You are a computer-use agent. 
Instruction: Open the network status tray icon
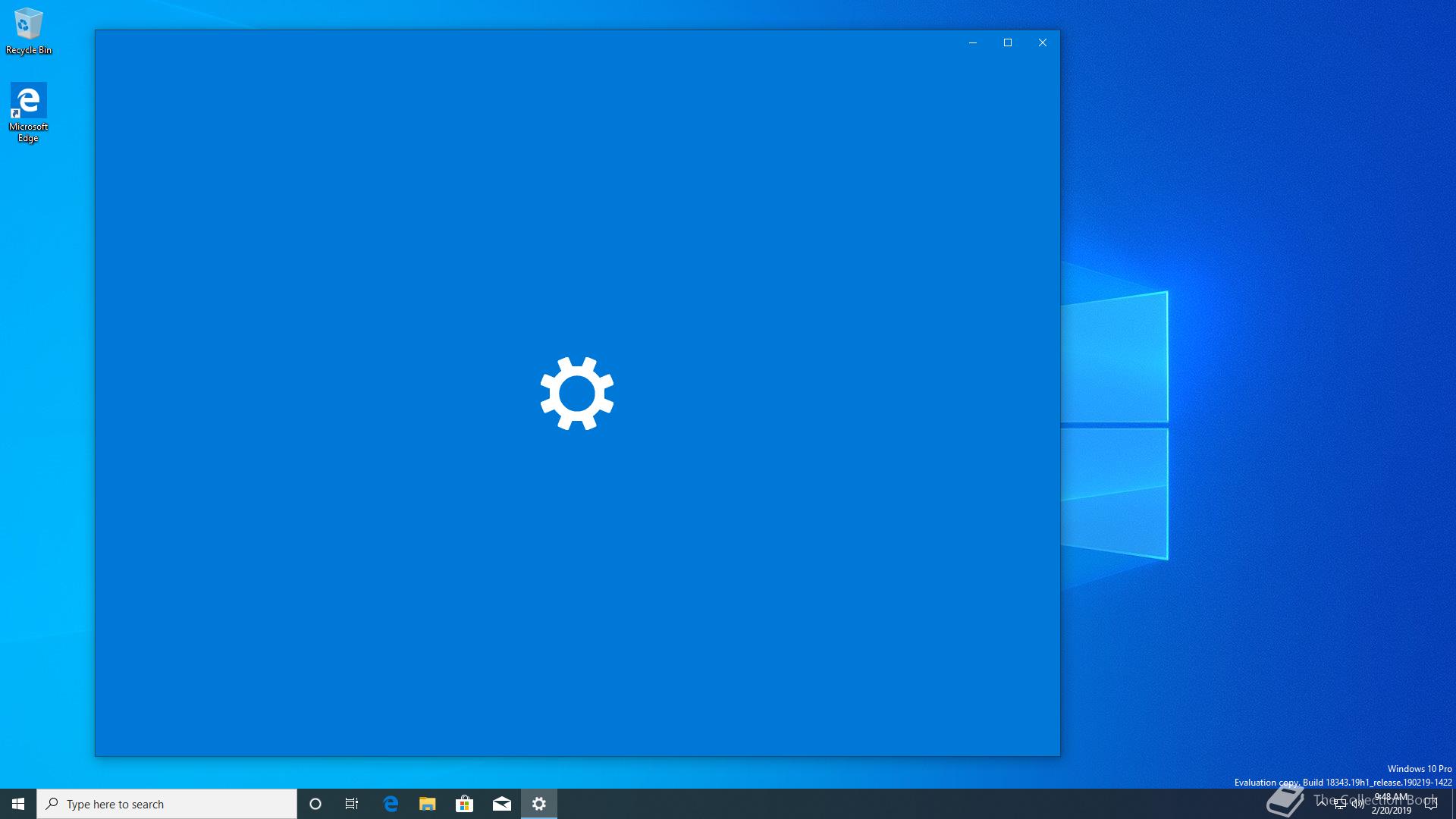[1340, 804]
